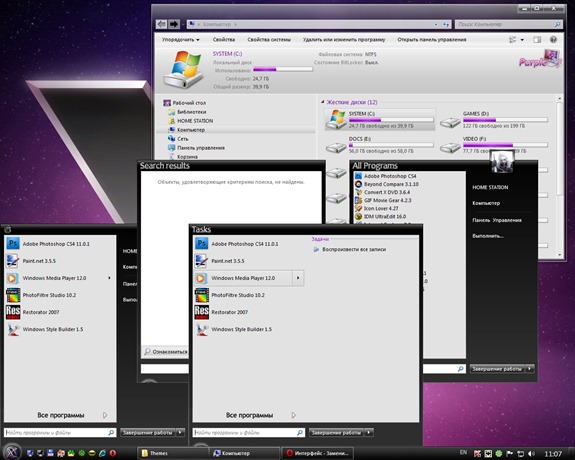Click Свойства системы in the toolbar
The image size is (575, 460).
(x=269, y=39)
